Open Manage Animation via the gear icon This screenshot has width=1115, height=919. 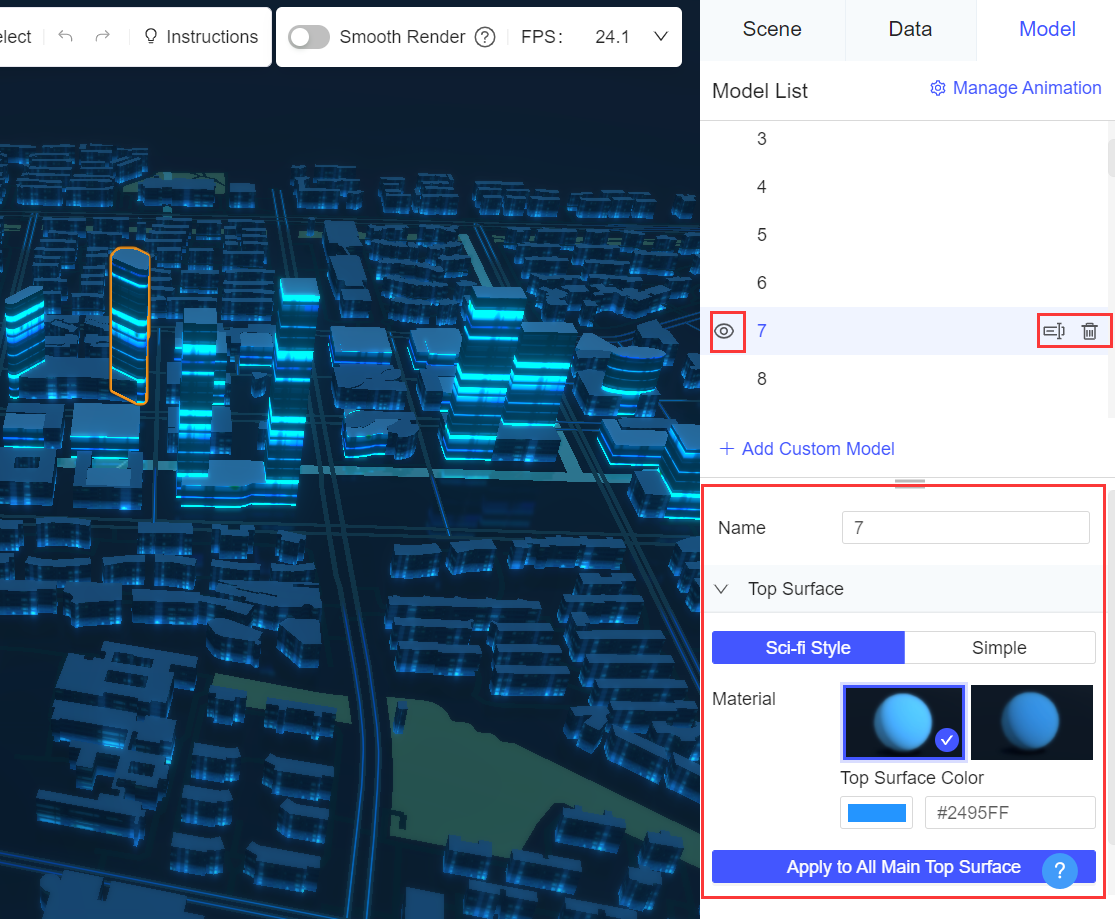point(938,88)
